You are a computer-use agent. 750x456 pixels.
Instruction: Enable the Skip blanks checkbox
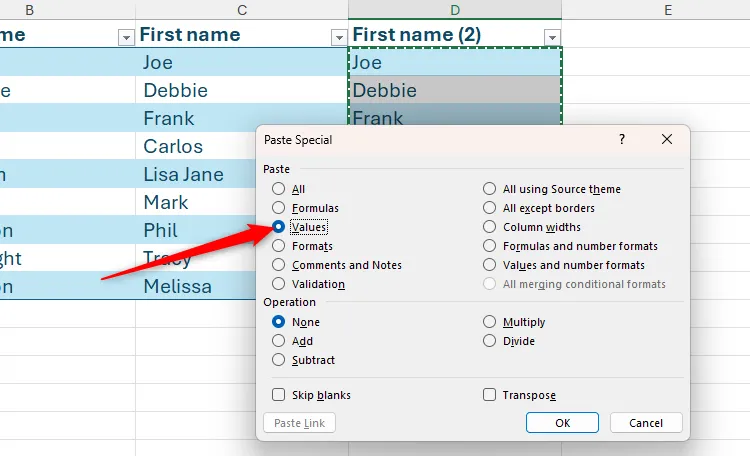279,395
